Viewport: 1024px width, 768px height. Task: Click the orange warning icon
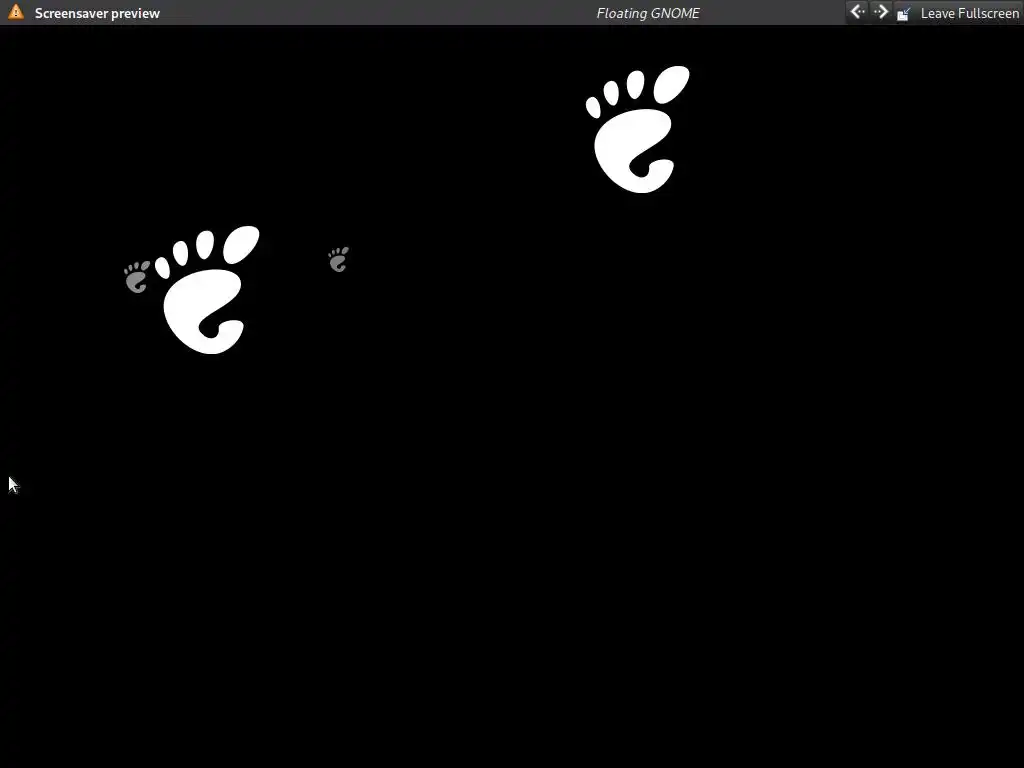pyautogui.click(x=16, y=12)
